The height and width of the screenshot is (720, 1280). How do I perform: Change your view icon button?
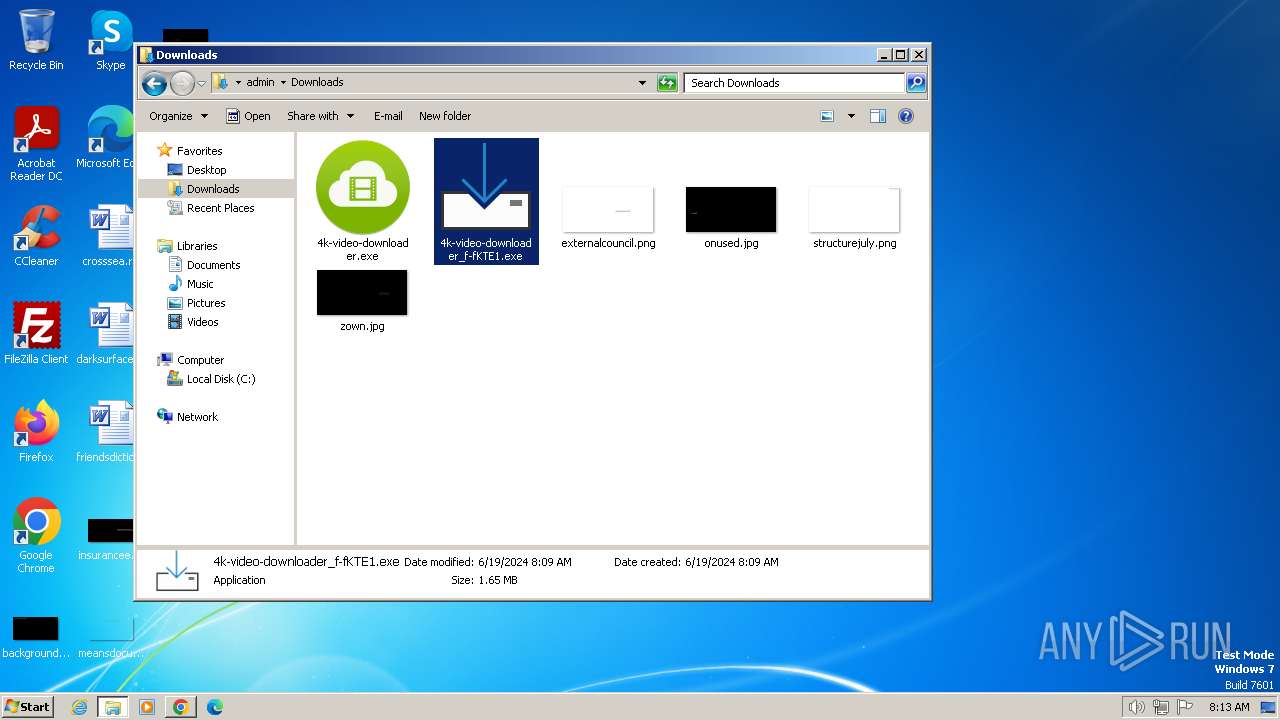827,116
